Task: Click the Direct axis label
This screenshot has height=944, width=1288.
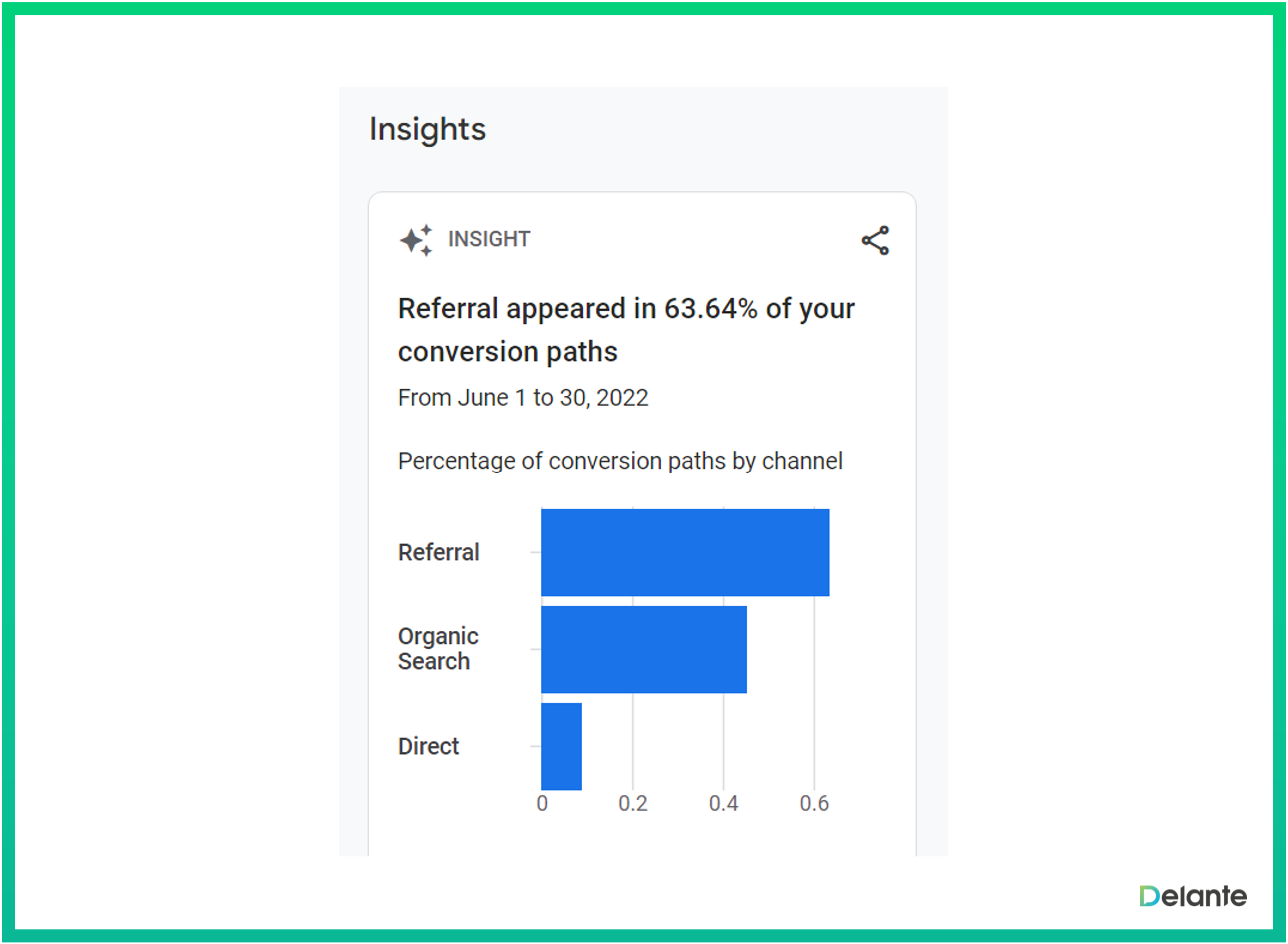Action: (x=429, y=746)
